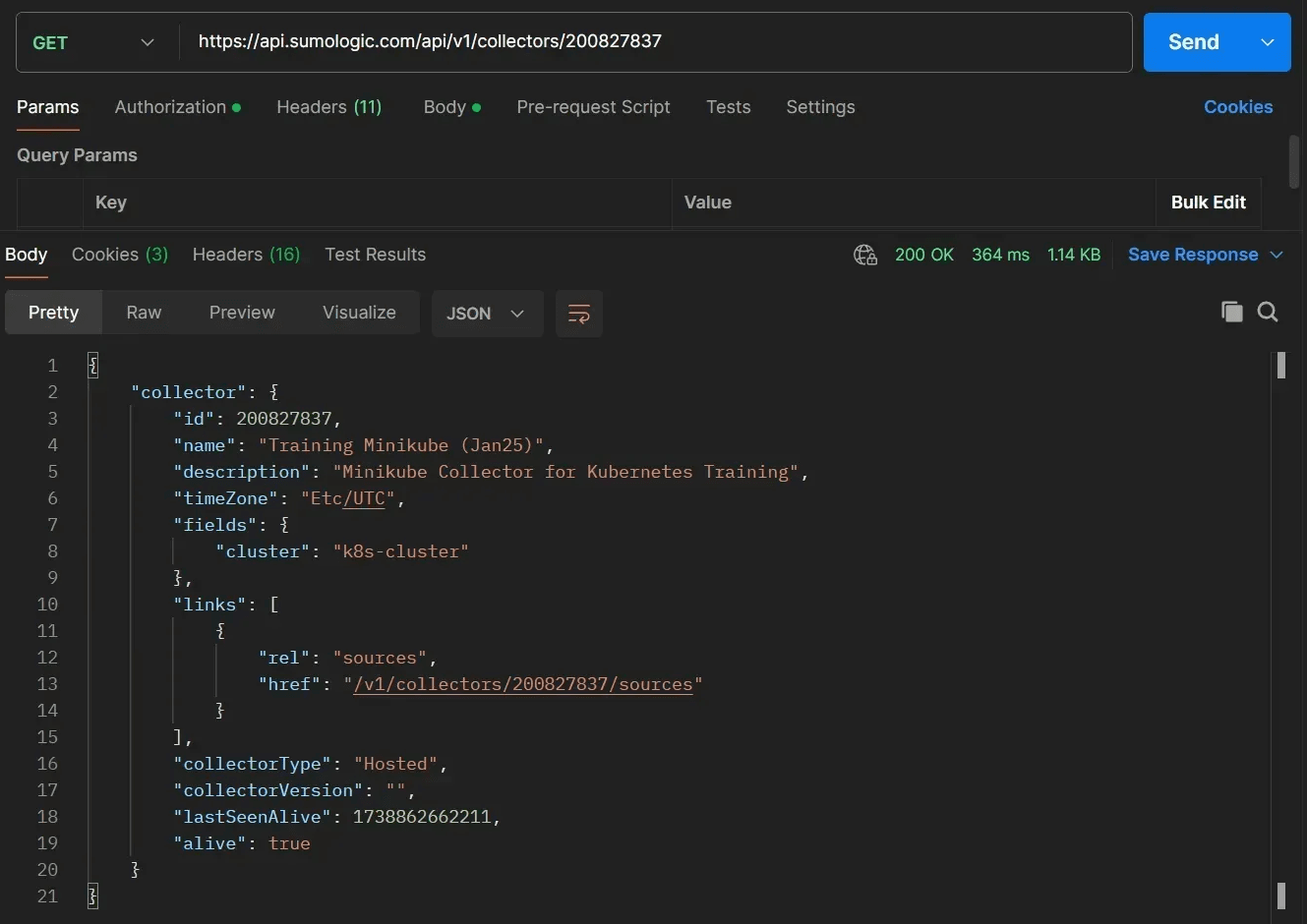Image resolution: width=1307 pixels, height=924 pixels.
Task: Switch to the Preview response view
Action: click(x=242, y=313)
